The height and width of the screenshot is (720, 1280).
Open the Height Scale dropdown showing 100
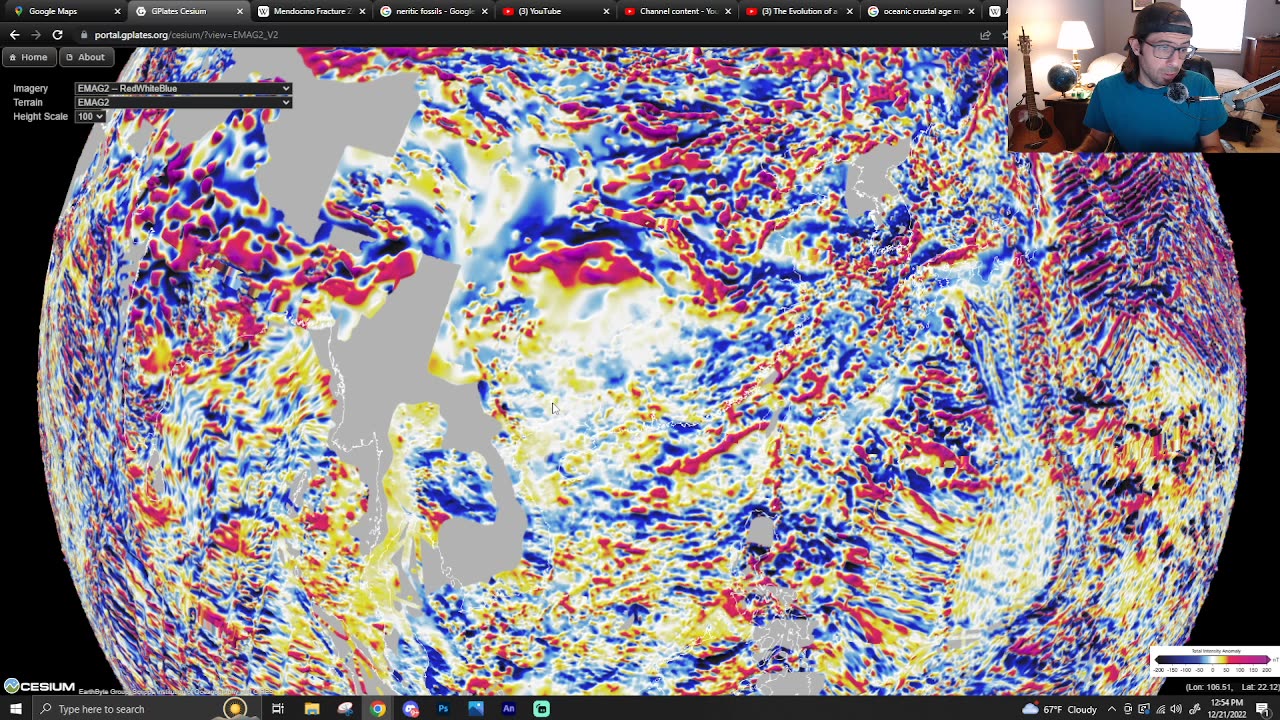[x=90, y=116]
